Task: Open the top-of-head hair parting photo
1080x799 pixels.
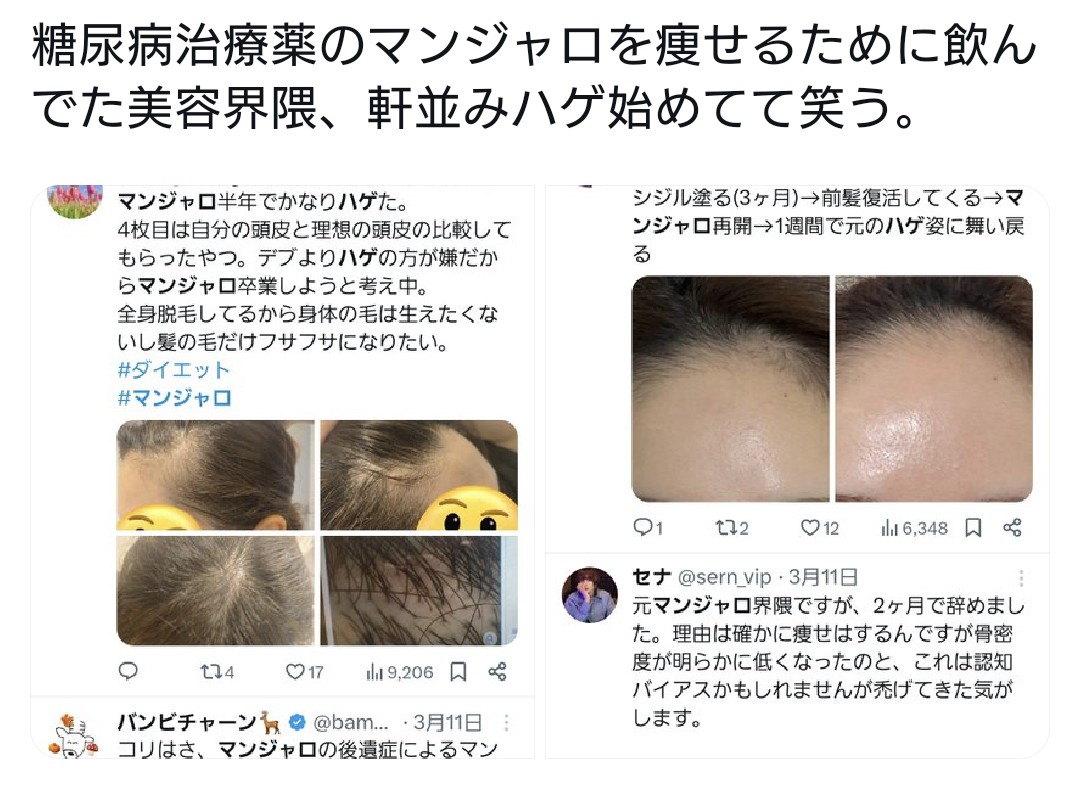Action: (x=216, y=591)
